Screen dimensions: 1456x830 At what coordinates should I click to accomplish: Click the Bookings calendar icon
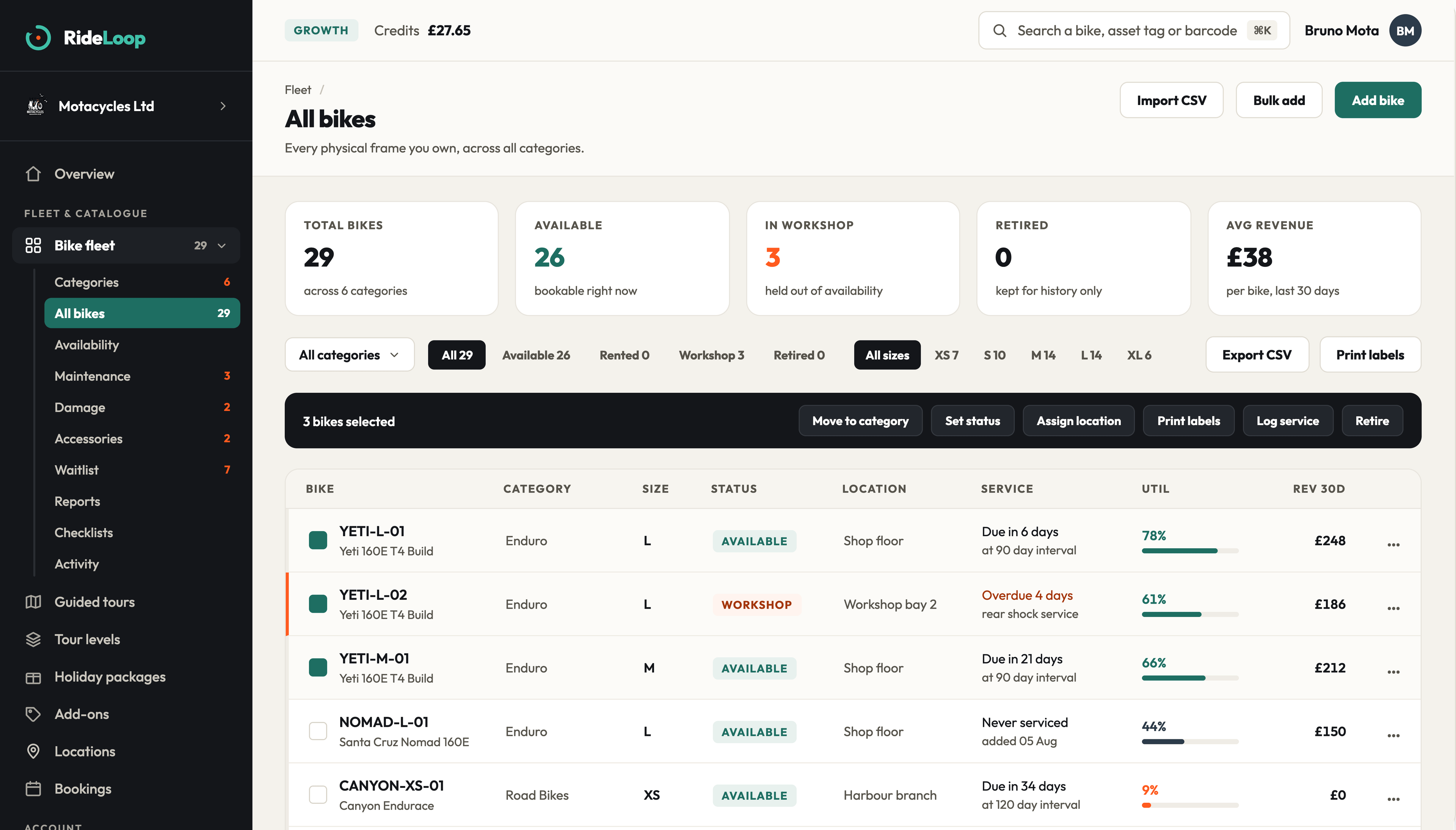pyautogui.click(x=33, y=788)
